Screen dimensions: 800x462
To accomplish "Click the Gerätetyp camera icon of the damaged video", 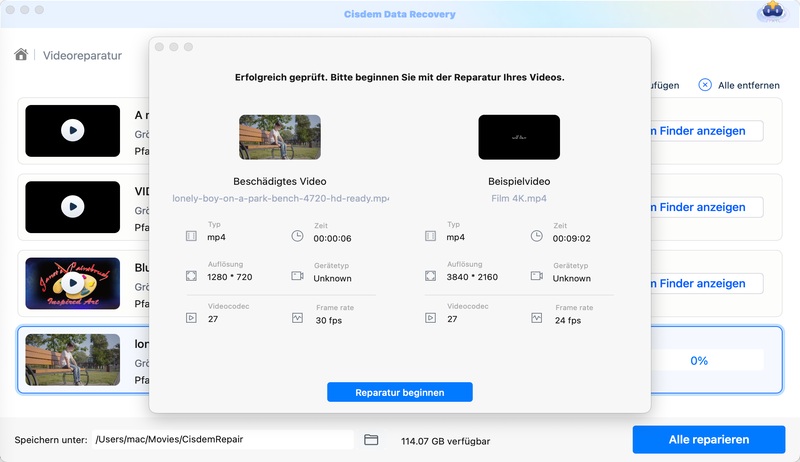I will point(297,276).
